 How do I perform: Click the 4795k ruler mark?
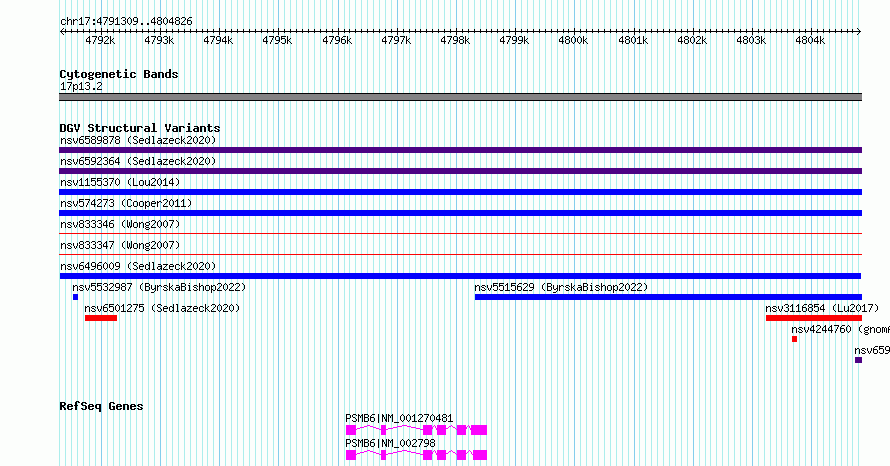click(277, 40)
